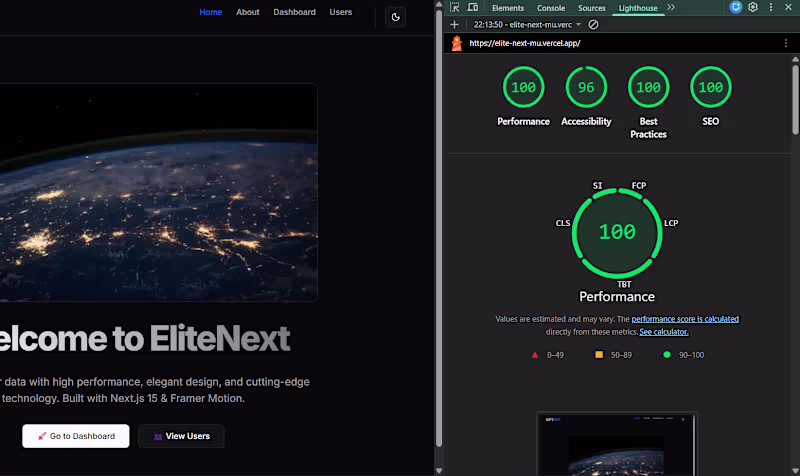Image resolution: width=800 pixels, height=476 pixels.
Task: Click the webpage scroll down arrow
Action: [x=438, y=470]
